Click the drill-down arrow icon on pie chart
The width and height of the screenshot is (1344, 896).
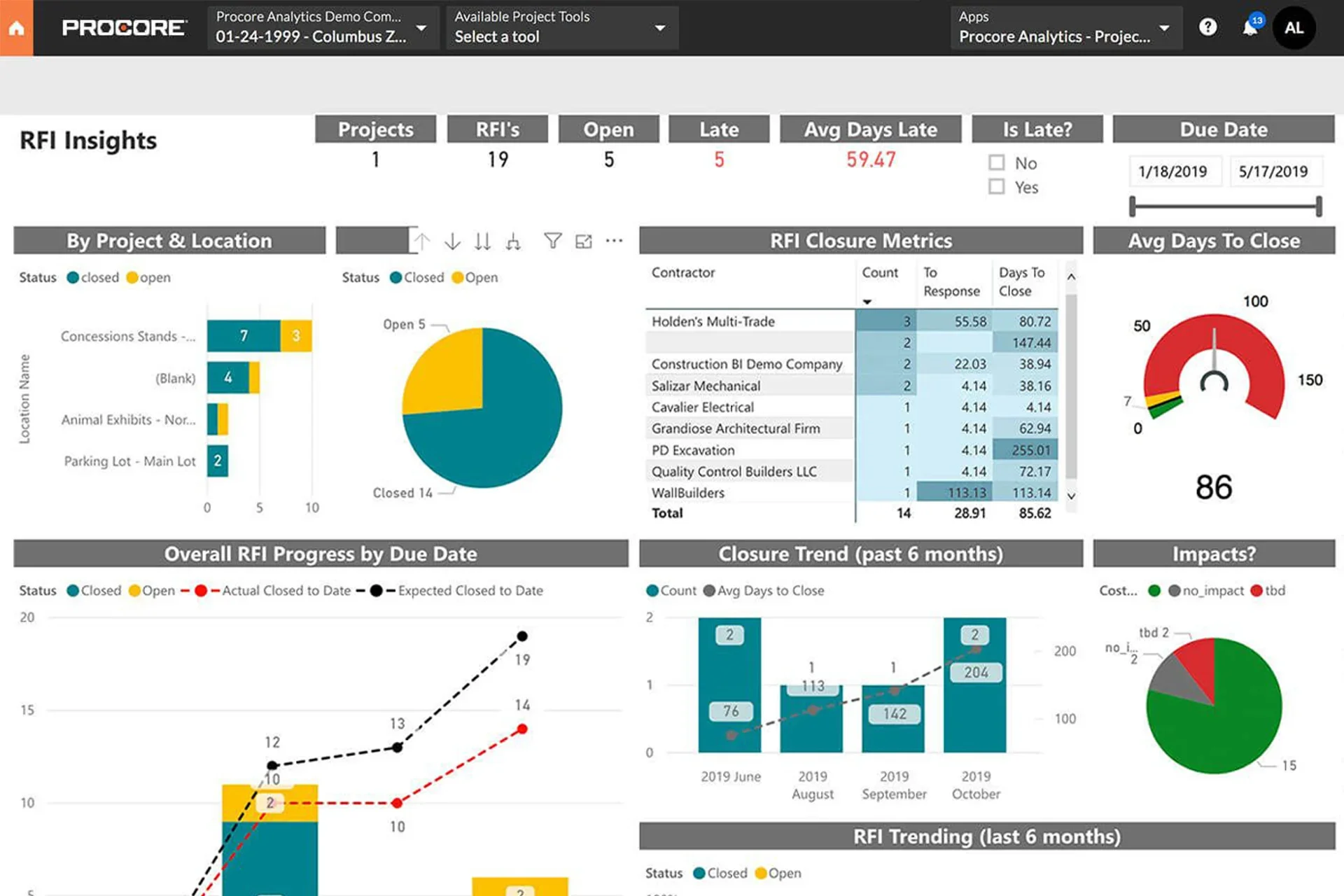(x=452, y=241)
